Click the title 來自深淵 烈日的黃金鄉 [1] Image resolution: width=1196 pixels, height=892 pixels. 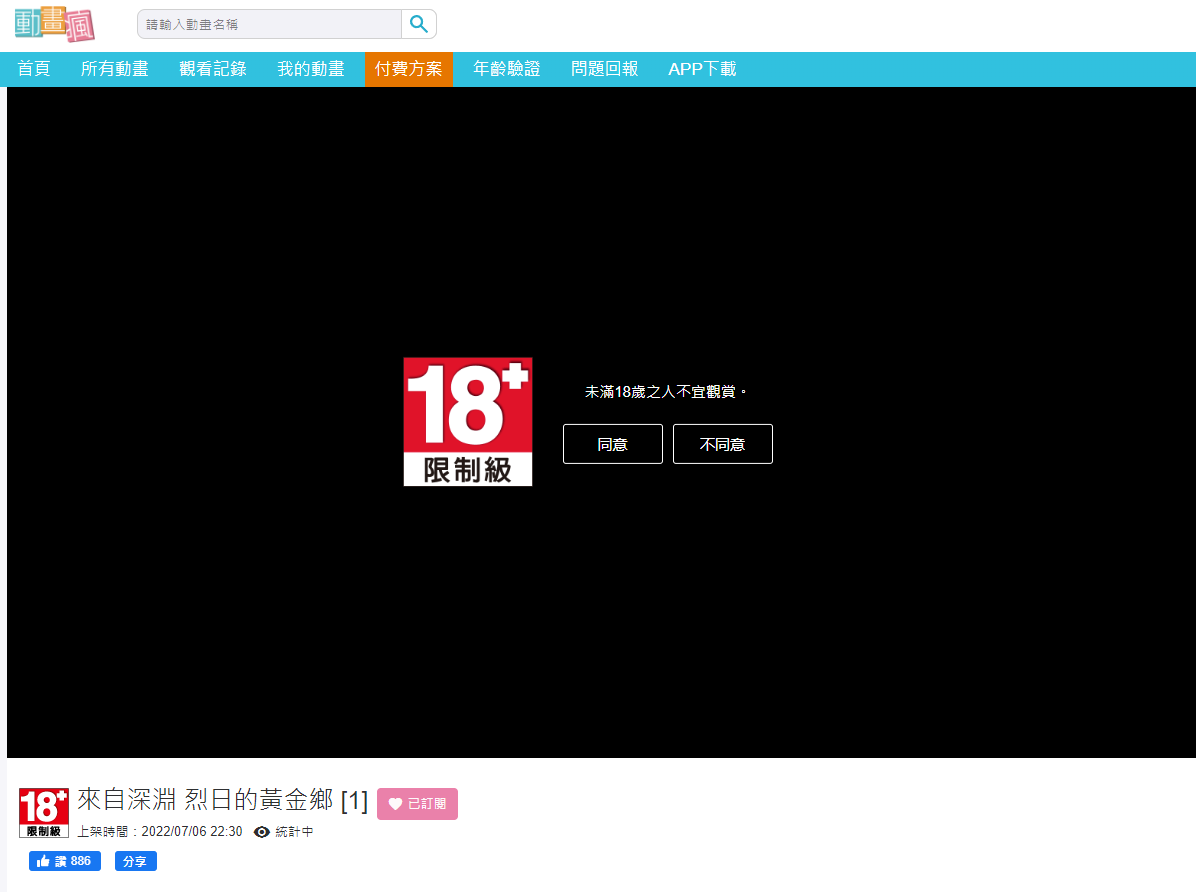coord(223,800)
